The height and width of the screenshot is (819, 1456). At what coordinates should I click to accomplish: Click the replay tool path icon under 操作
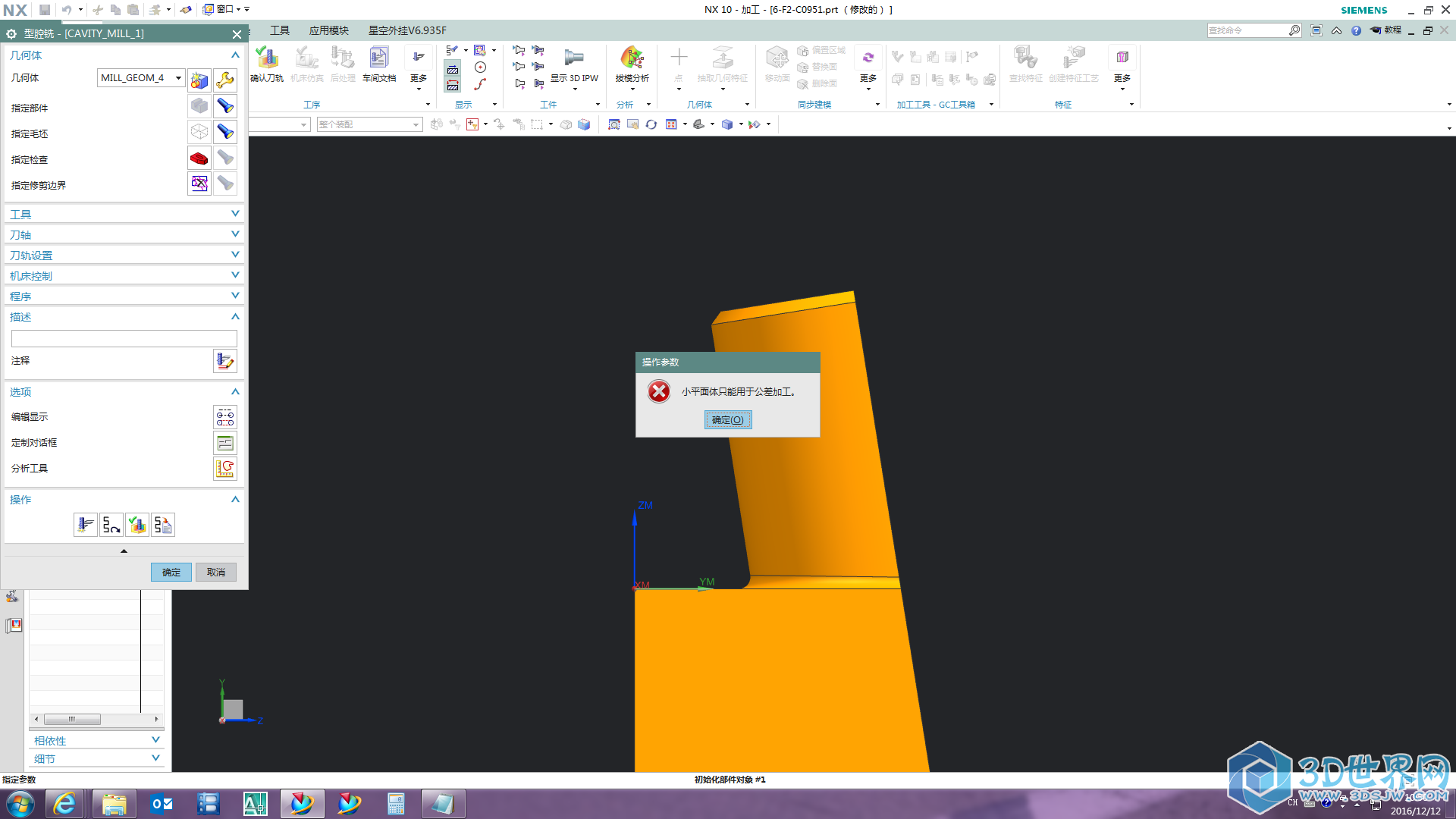[x=111, y=525]
